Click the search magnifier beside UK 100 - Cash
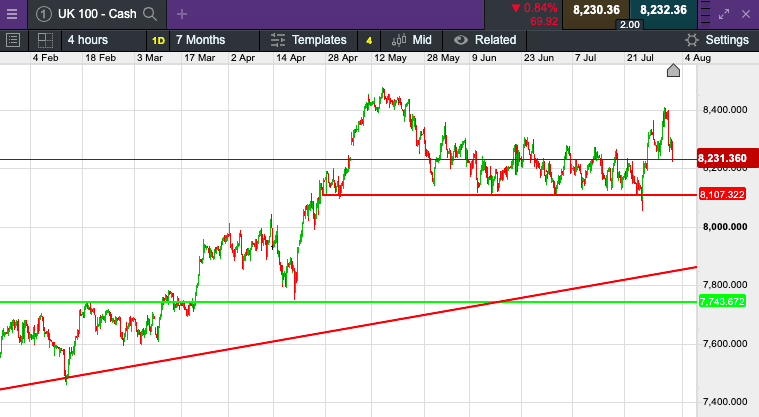This screenshot has height=417, width=759. (x=150, y=14)
